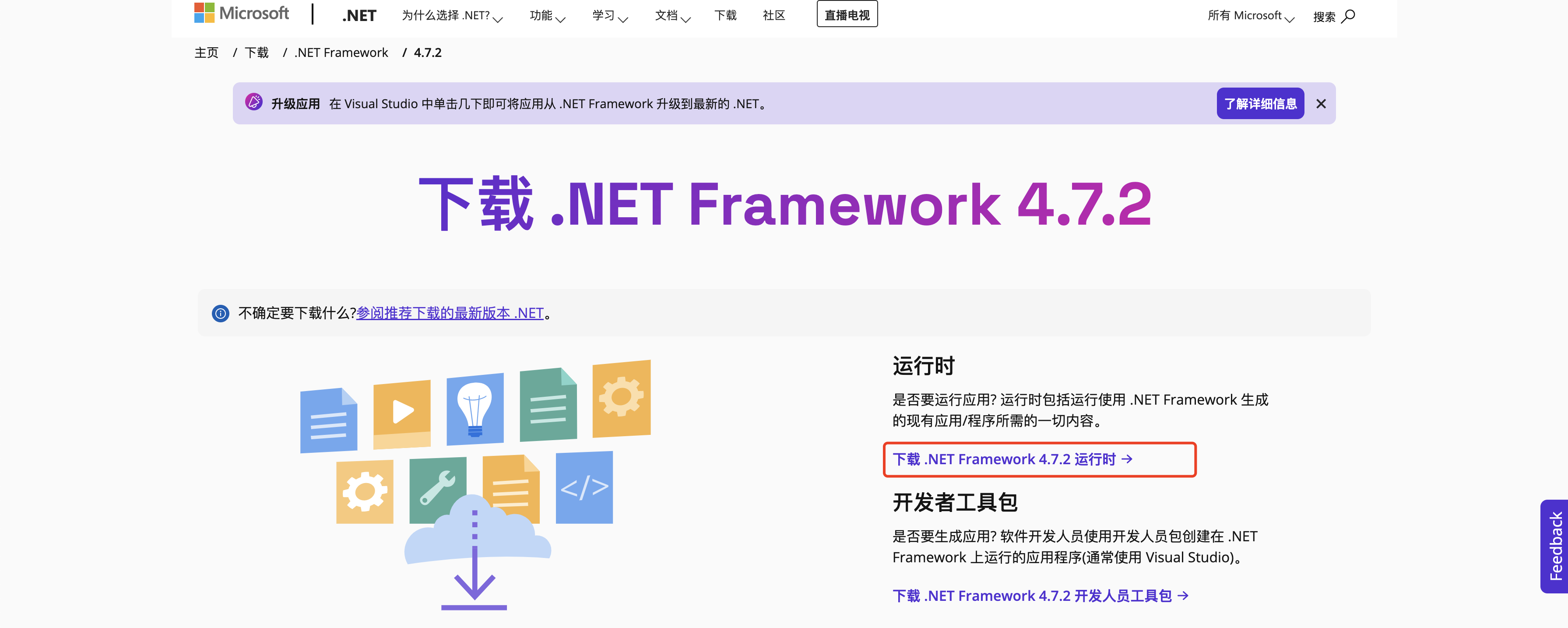Click the purple party icon in banner
Image resolution: width=1568 pixels, height=628 pixels.
[254, 102]
